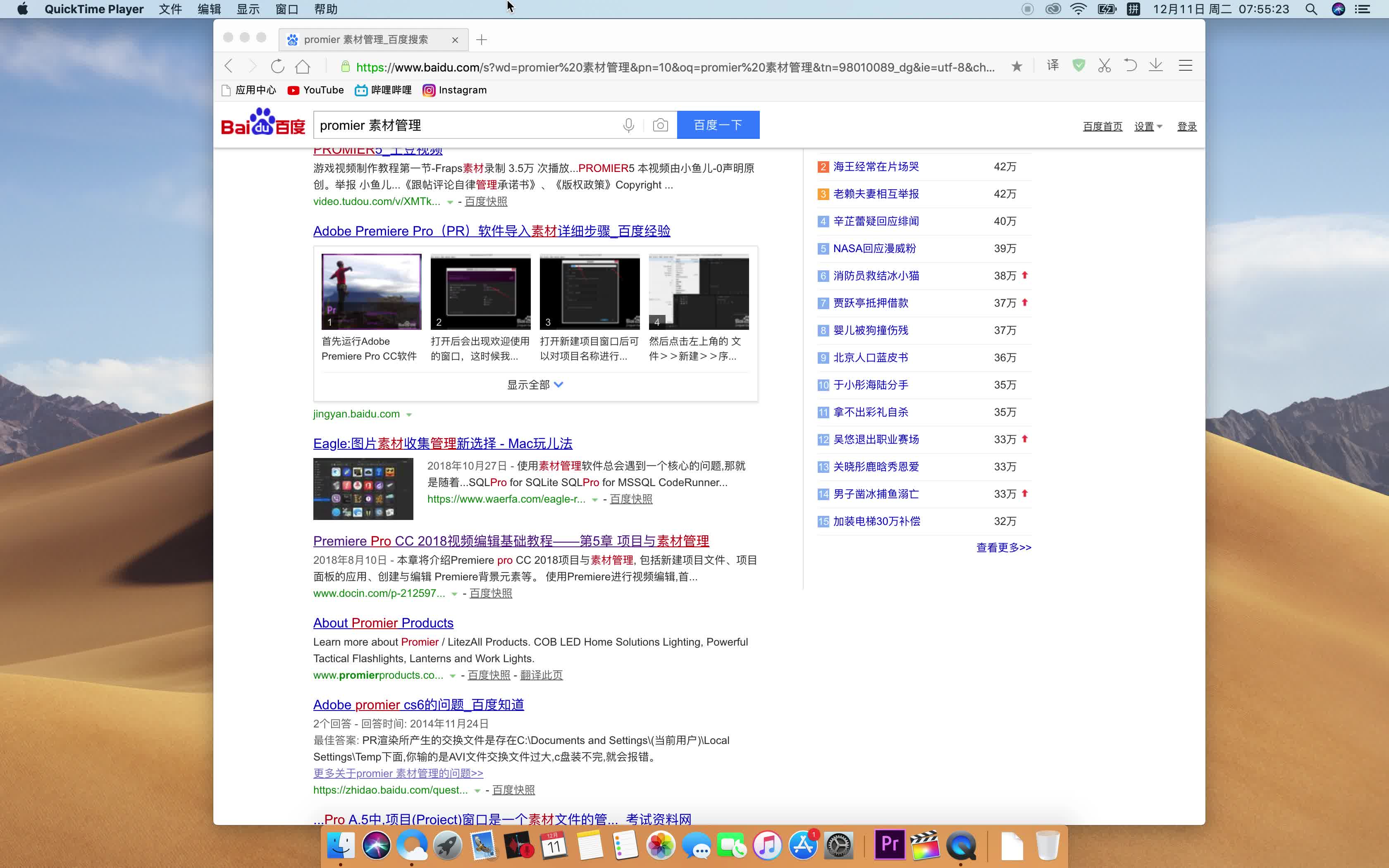Open Finder from the dock
1389x868 pixels.
click(341, 845)
